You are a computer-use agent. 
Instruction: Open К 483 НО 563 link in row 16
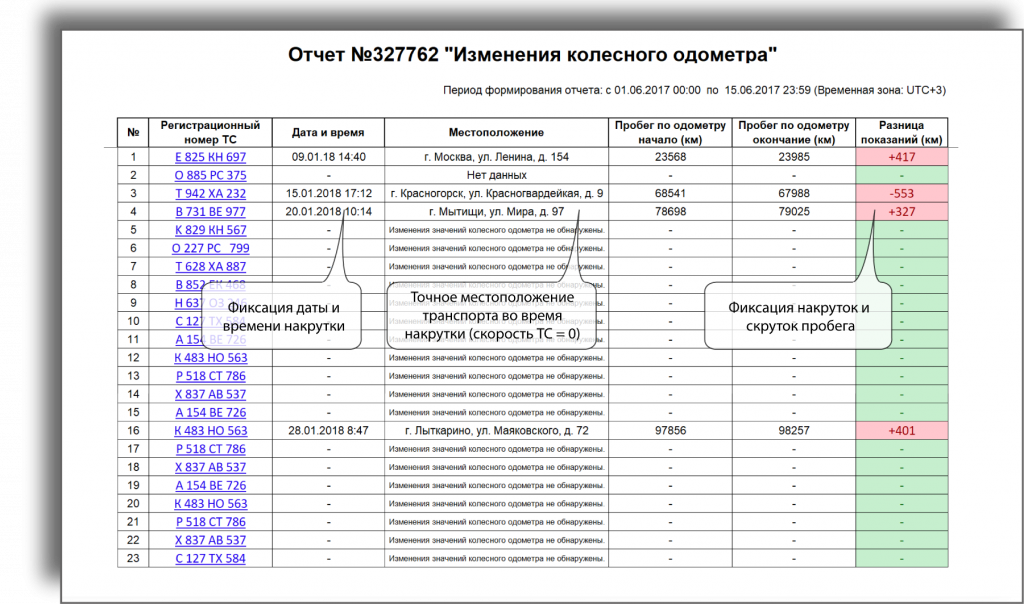coord(210,431)
